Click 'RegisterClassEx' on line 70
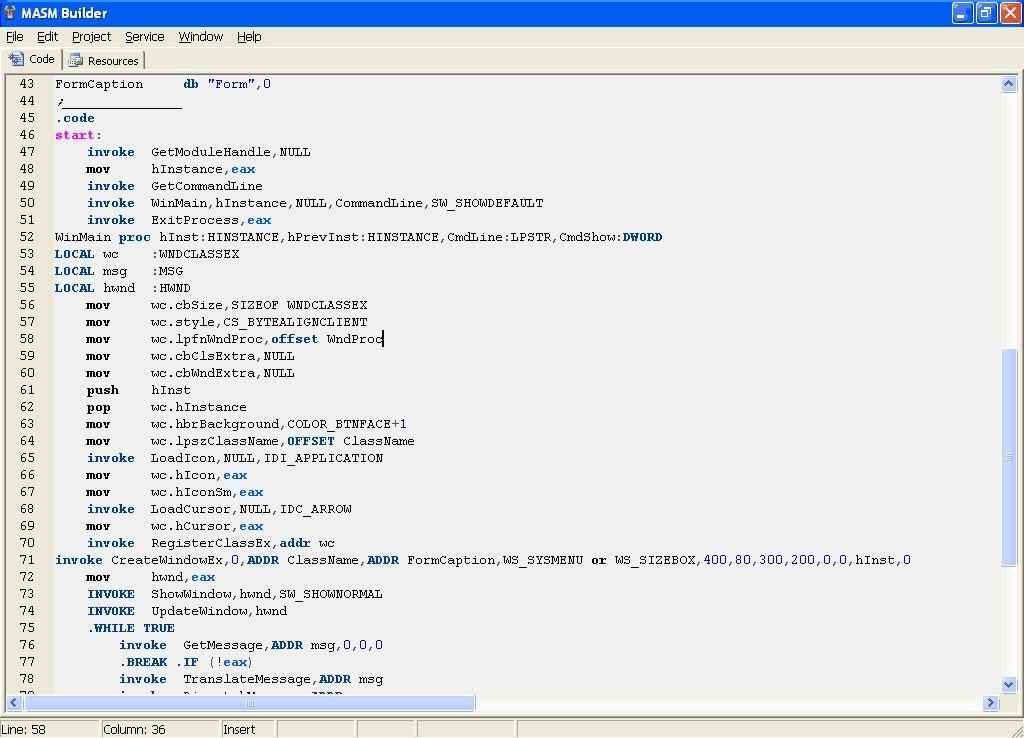This screenshot has height=738, width=1024. (211, 543)
